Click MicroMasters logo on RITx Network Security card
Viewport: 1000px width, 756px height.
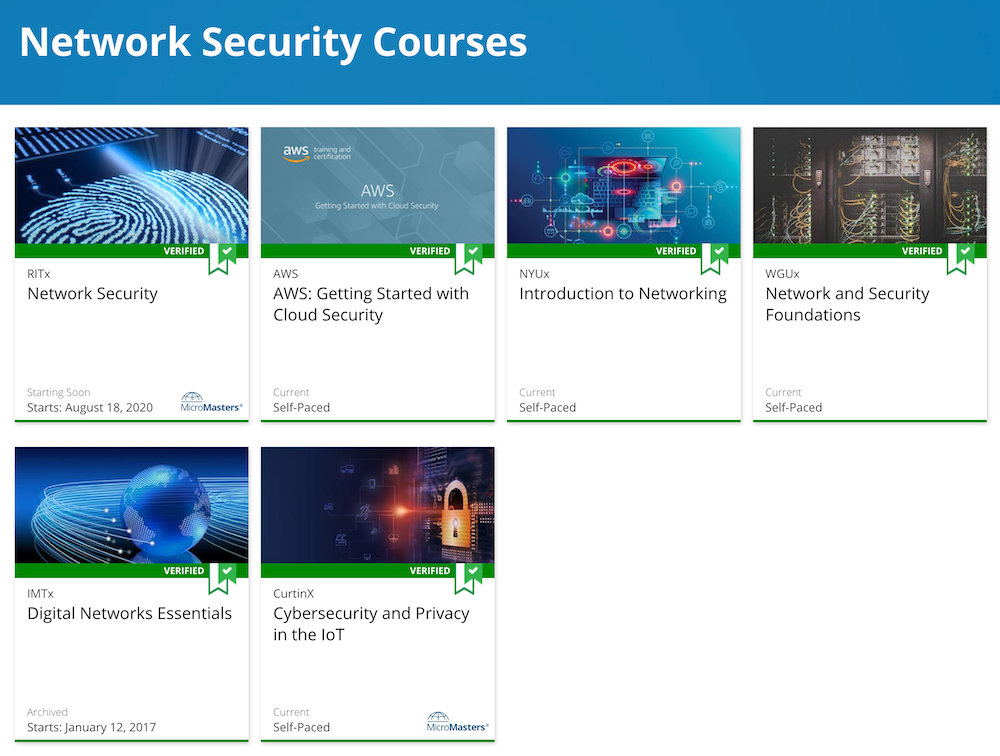(x=211, y=403)
